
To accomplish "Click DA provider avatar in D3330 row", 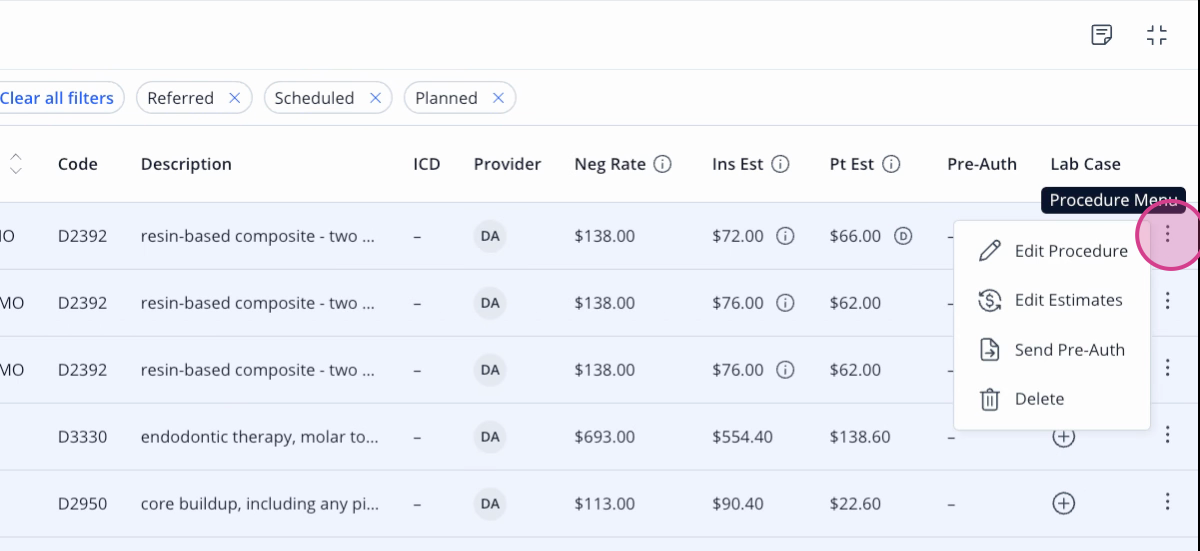I will point(490,437).
